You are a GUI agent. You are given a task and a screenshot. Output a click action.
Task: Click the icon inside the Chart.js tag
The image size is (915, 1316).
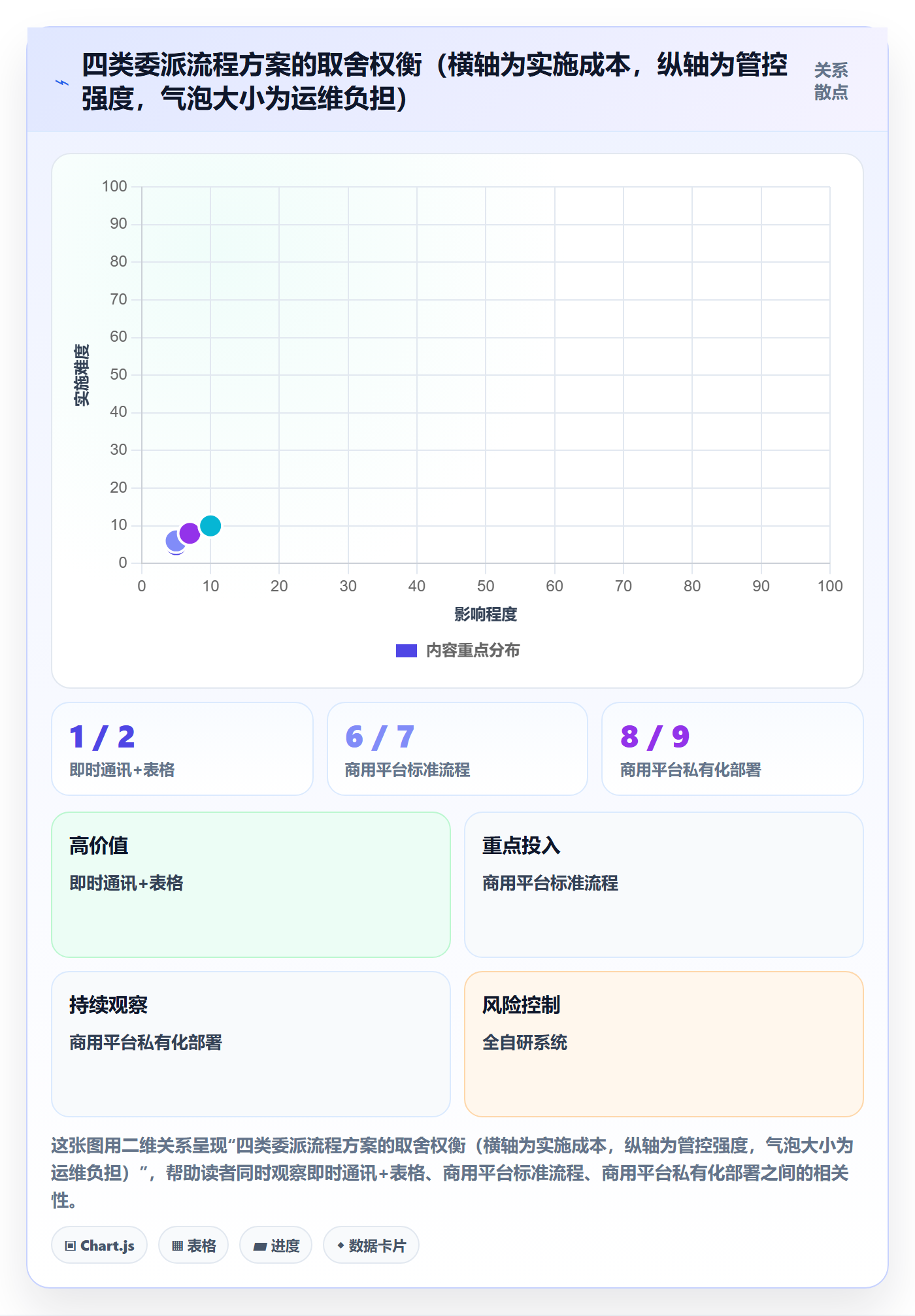(71, 1246)
